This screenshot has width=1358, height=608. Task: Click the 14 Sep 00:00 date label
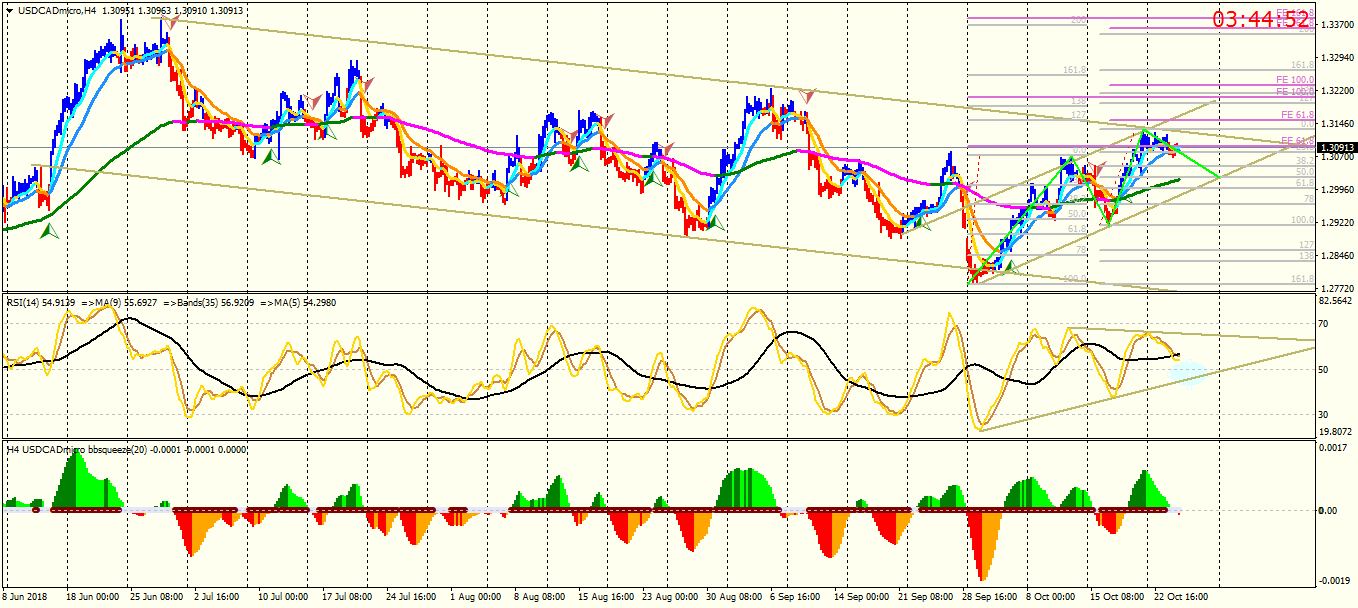[861, 597]
